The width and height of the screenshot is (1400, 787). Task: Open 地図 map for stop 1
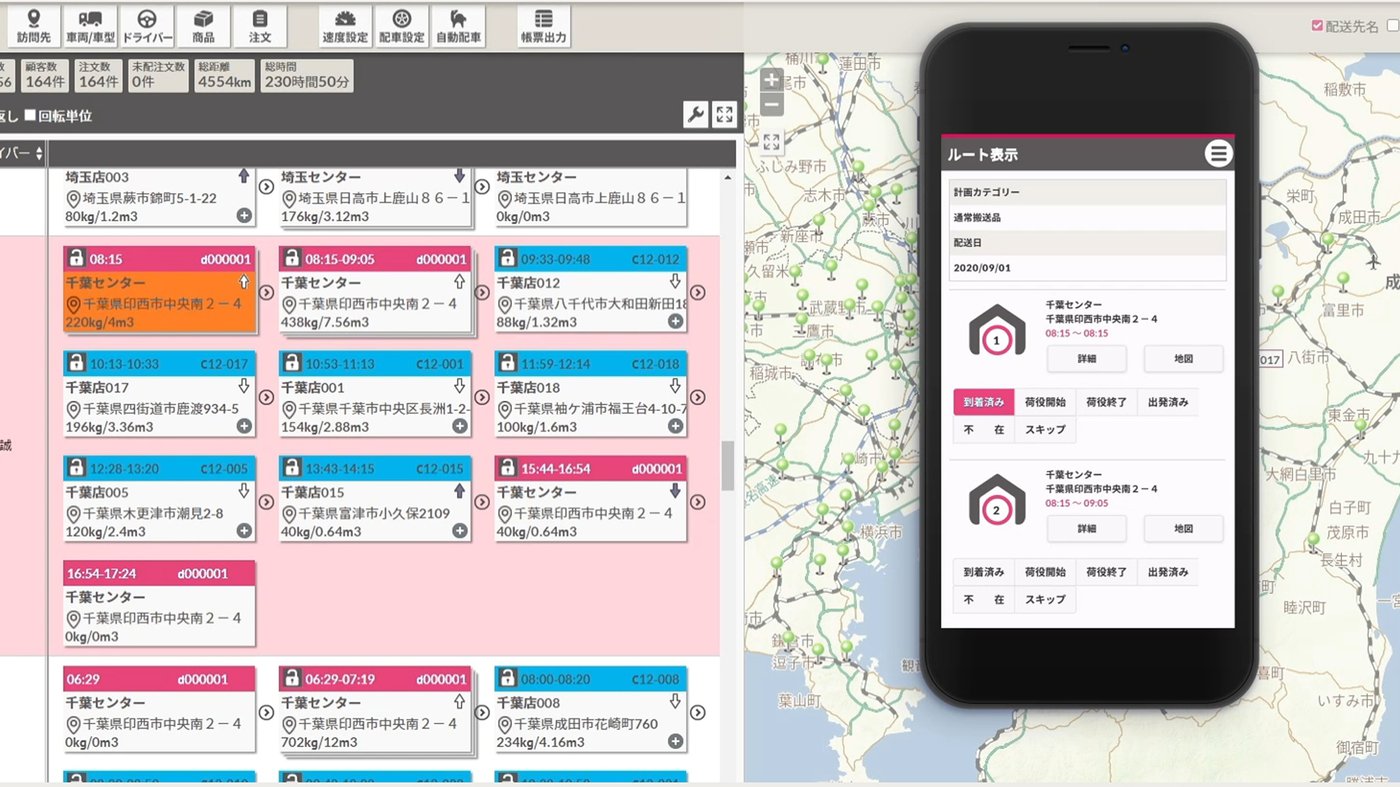pyautogui.click(x=1184, y=358)
